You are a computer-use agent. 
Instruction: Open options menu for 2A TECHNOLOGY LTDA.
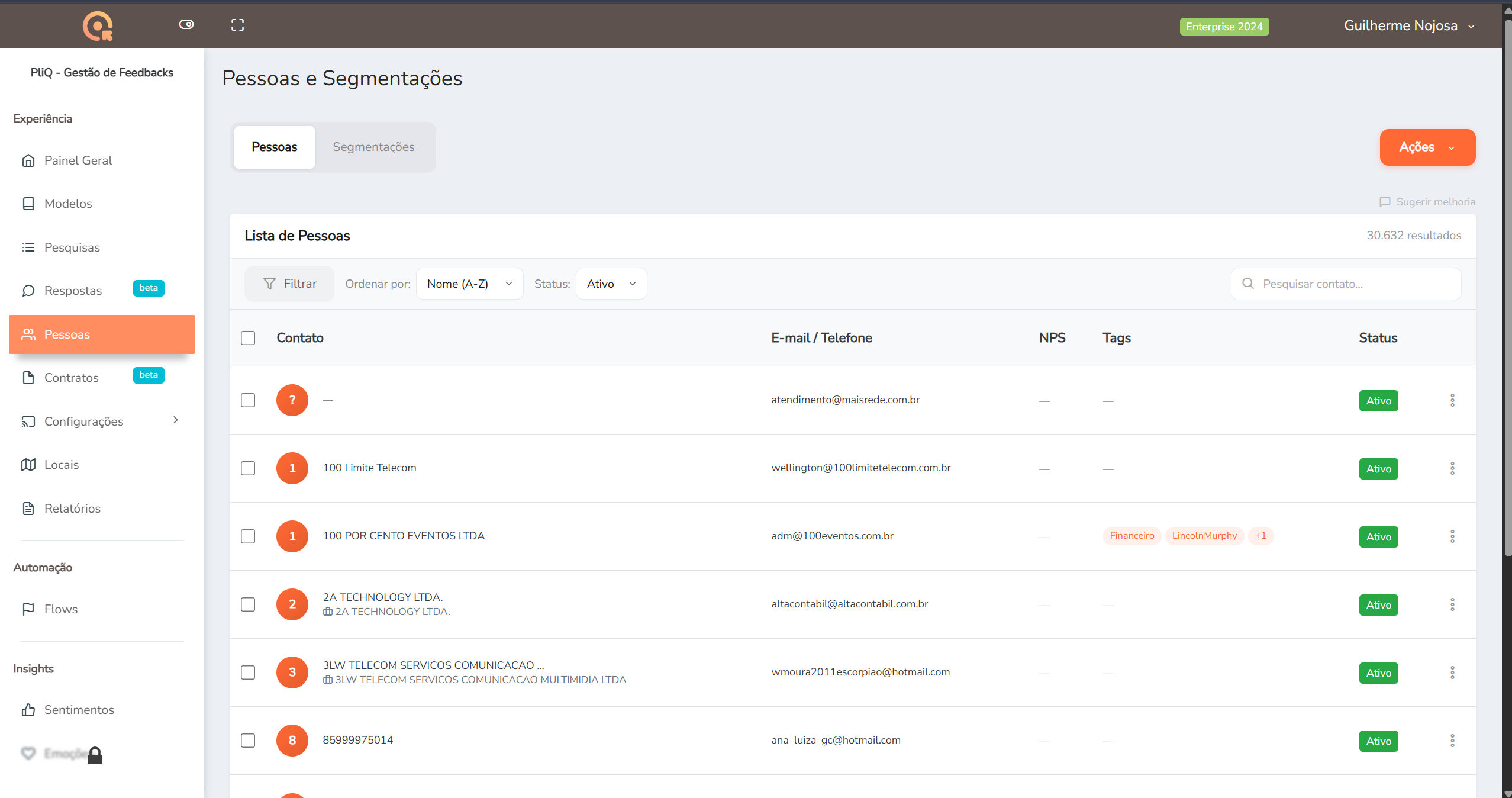pos(1452,604)
